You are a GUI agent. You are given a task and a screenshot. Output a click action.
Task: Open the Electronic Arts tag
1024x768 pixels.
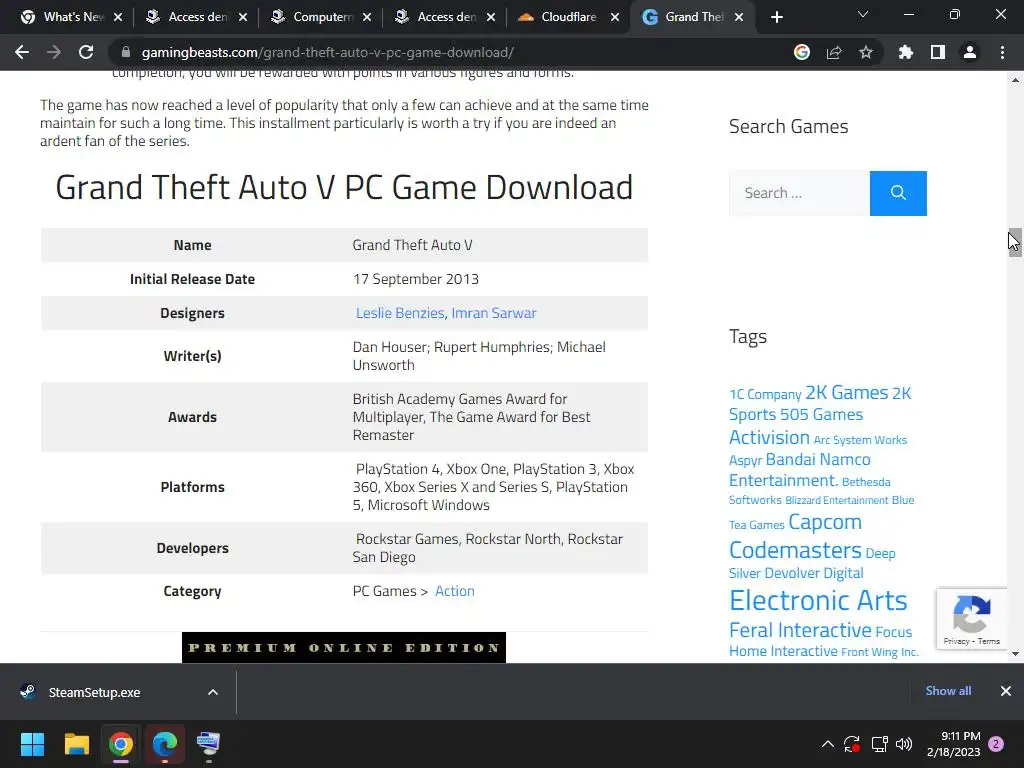[x=818, y=600]
